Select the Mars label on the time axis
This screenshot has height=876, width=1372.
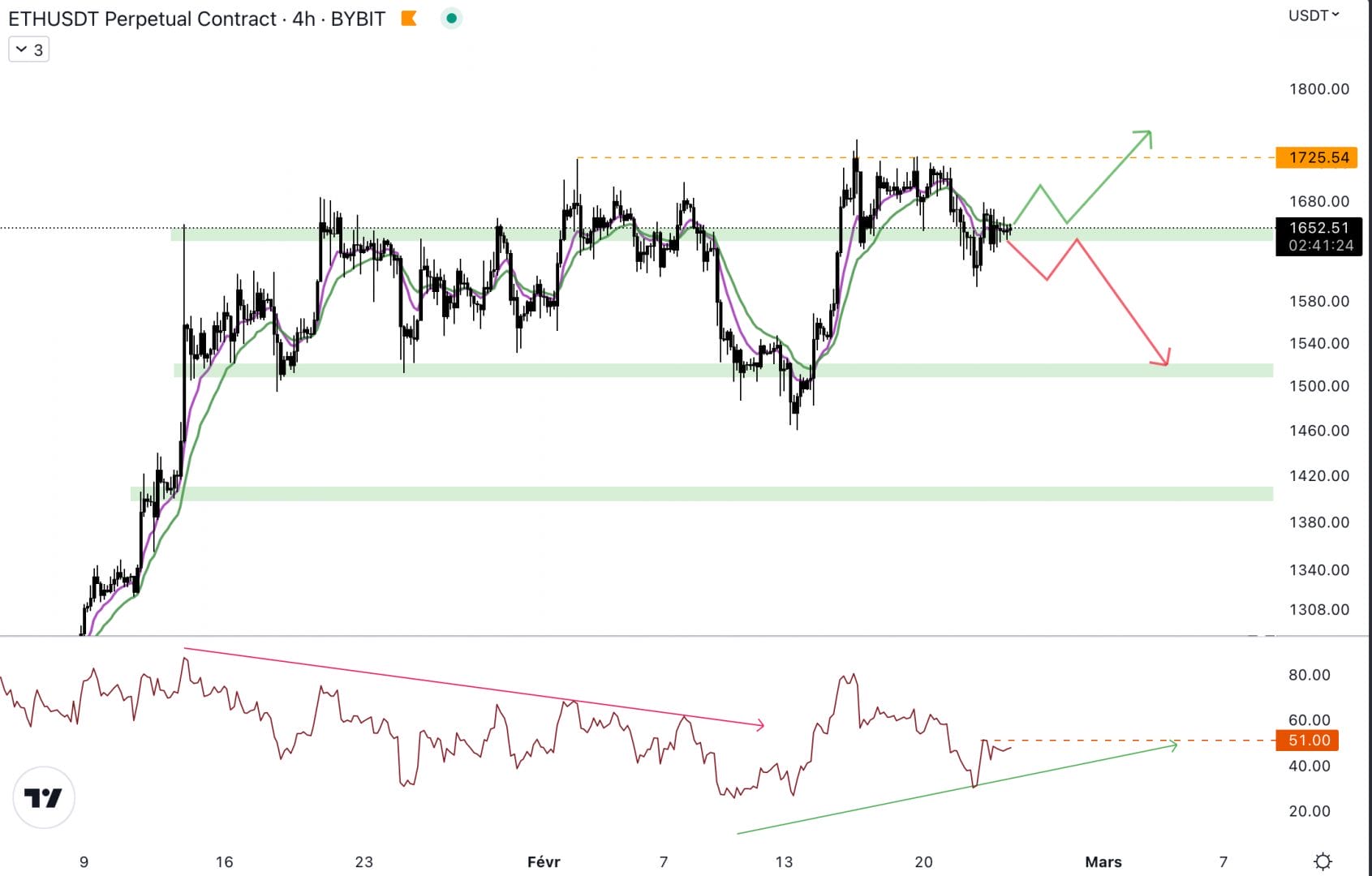click(1104, 862)
